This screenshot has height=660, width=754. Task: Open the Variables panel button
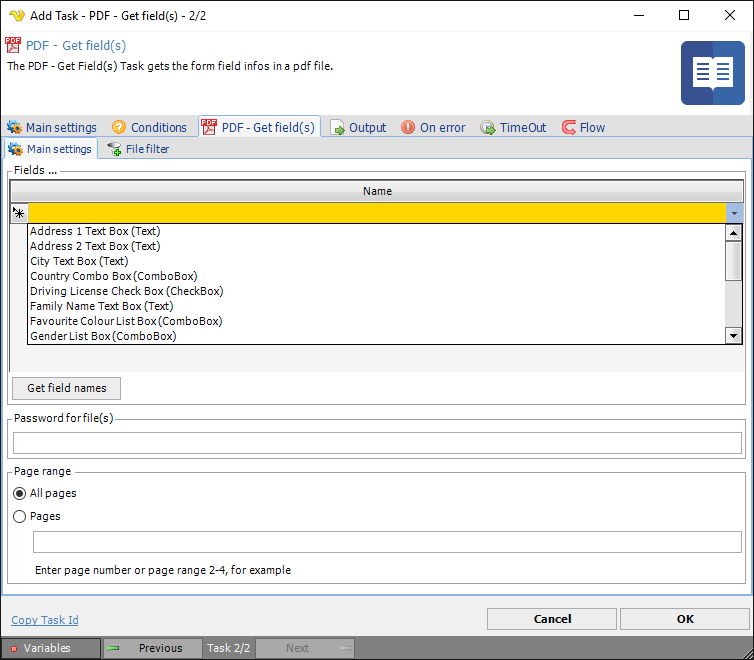51,648
